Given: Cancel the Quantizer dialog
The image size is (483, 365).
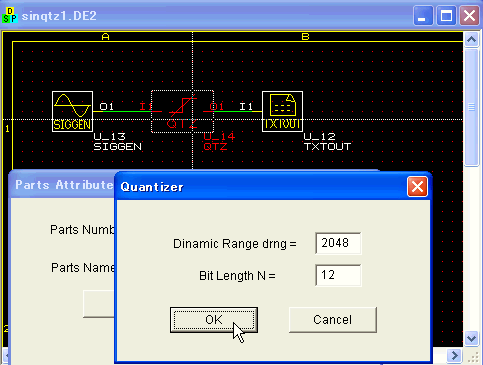Looking at the screenshot, I should [x=333, y=320].
